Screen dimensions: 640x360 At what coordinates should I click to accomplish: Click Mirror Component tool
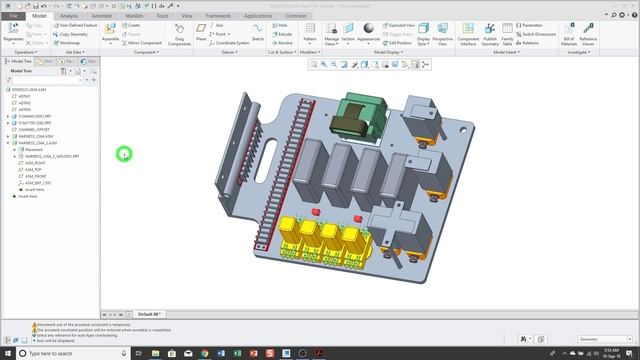coord(142,43)
